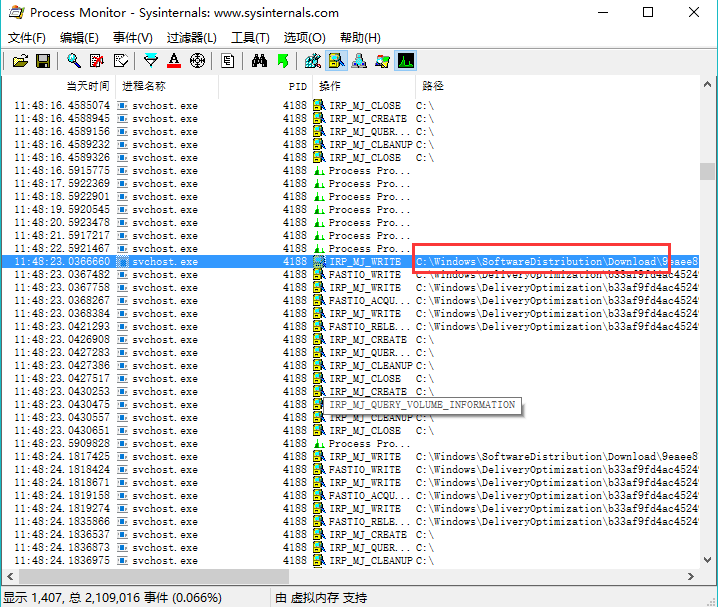This screenshot has height=607, width=718.
Task: Click the file icon in row 11:48:23.0427517
Action: point(319,379)
